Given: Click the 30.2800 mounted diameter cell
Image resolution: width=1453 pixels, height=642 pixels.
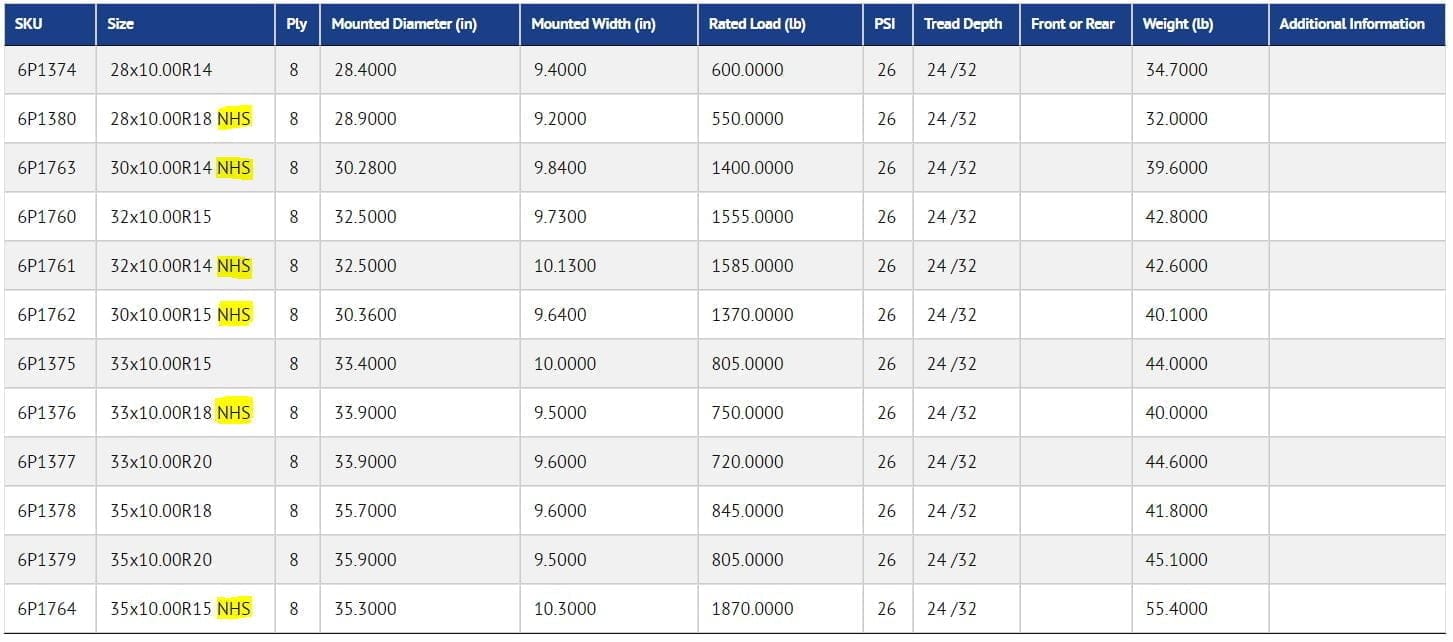Looking at the screenshot, I should pos(365,168).
